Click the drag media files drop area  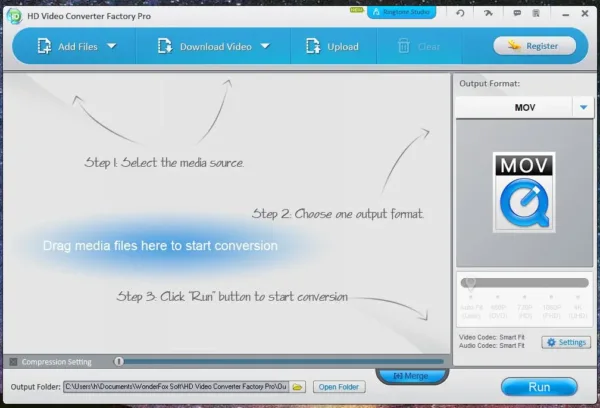click(x=160, y=246)
